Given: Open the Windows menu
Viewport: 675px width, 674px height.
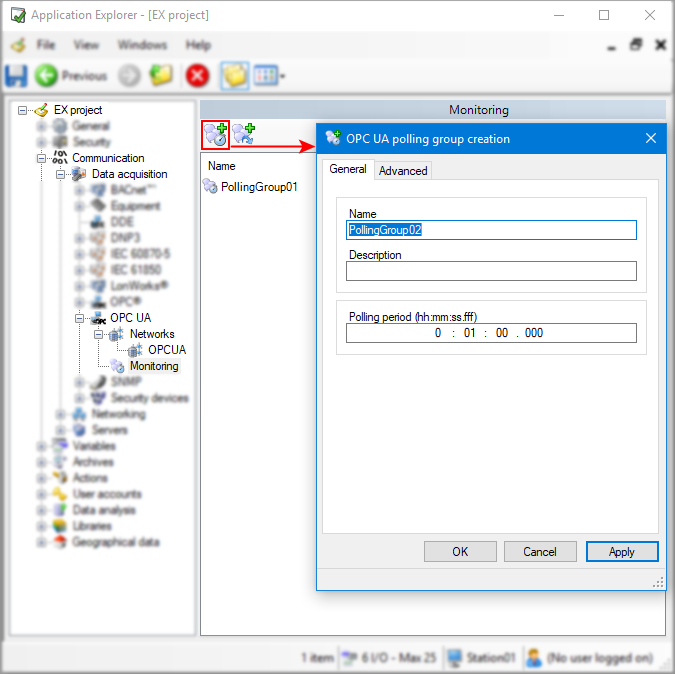Looking at the screenshot, I should pyautogui.click(x=142, y=45).
